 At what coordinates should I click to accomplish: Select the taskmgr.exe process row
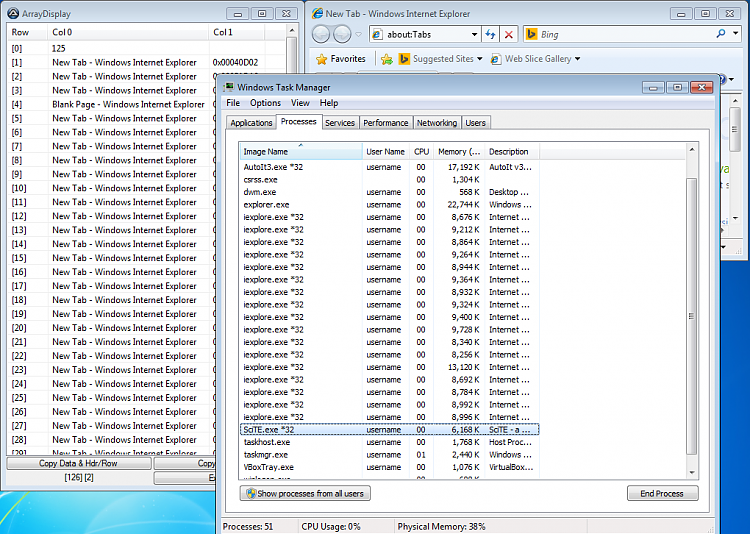tap(389, 455)
